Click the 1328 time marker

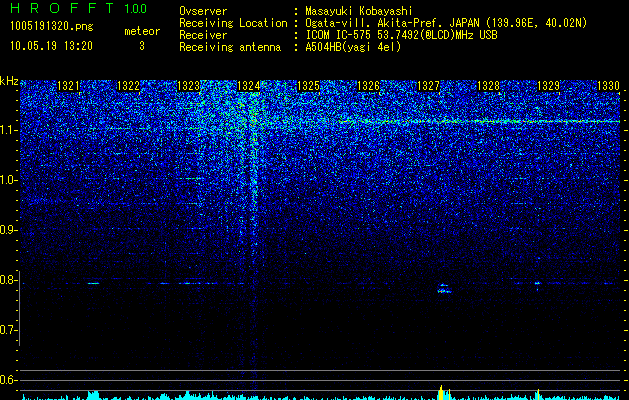pyautogui.click(x=489, y=86)
